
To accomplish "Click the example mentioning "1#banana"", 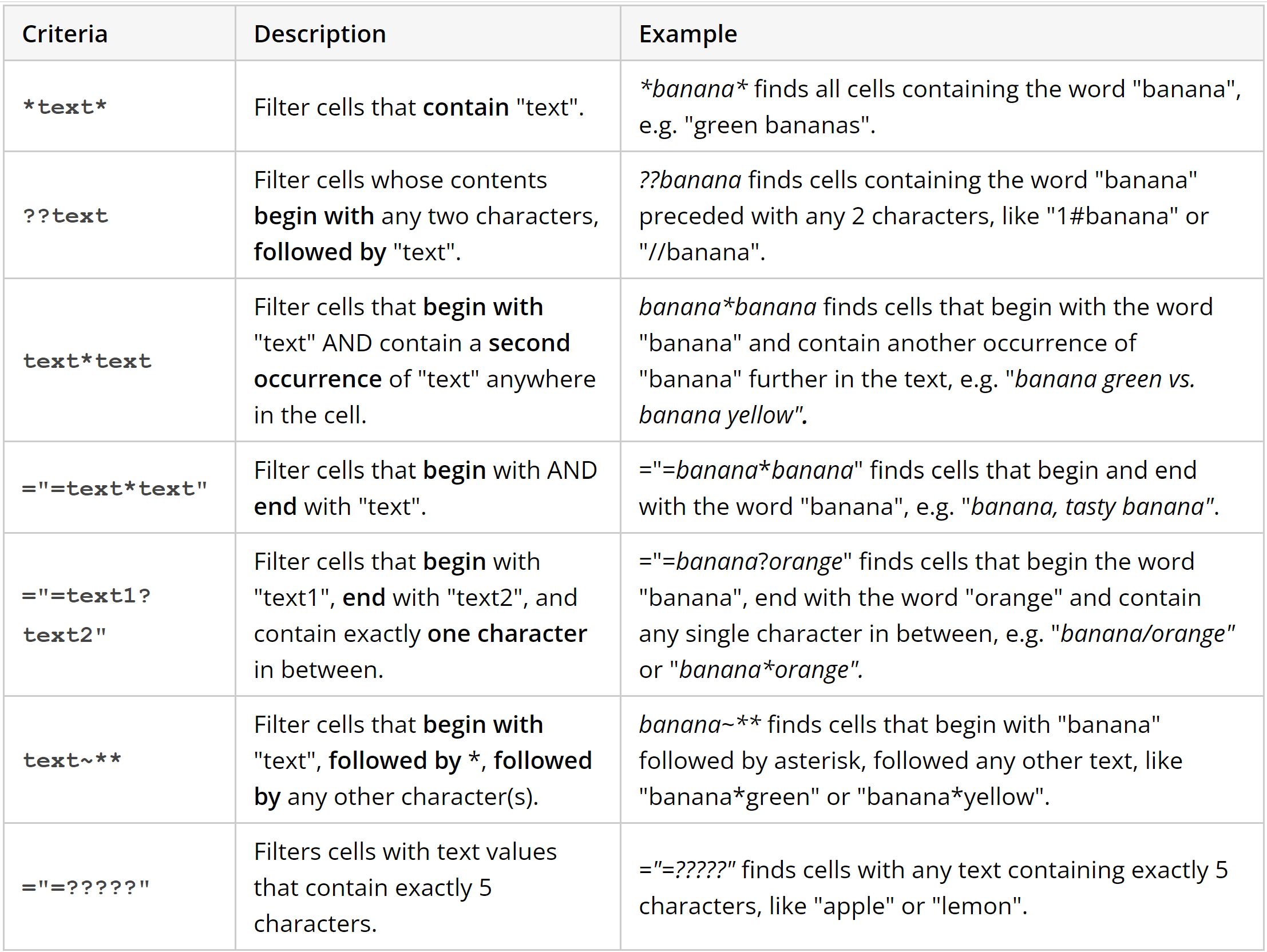I will (923, 216).
